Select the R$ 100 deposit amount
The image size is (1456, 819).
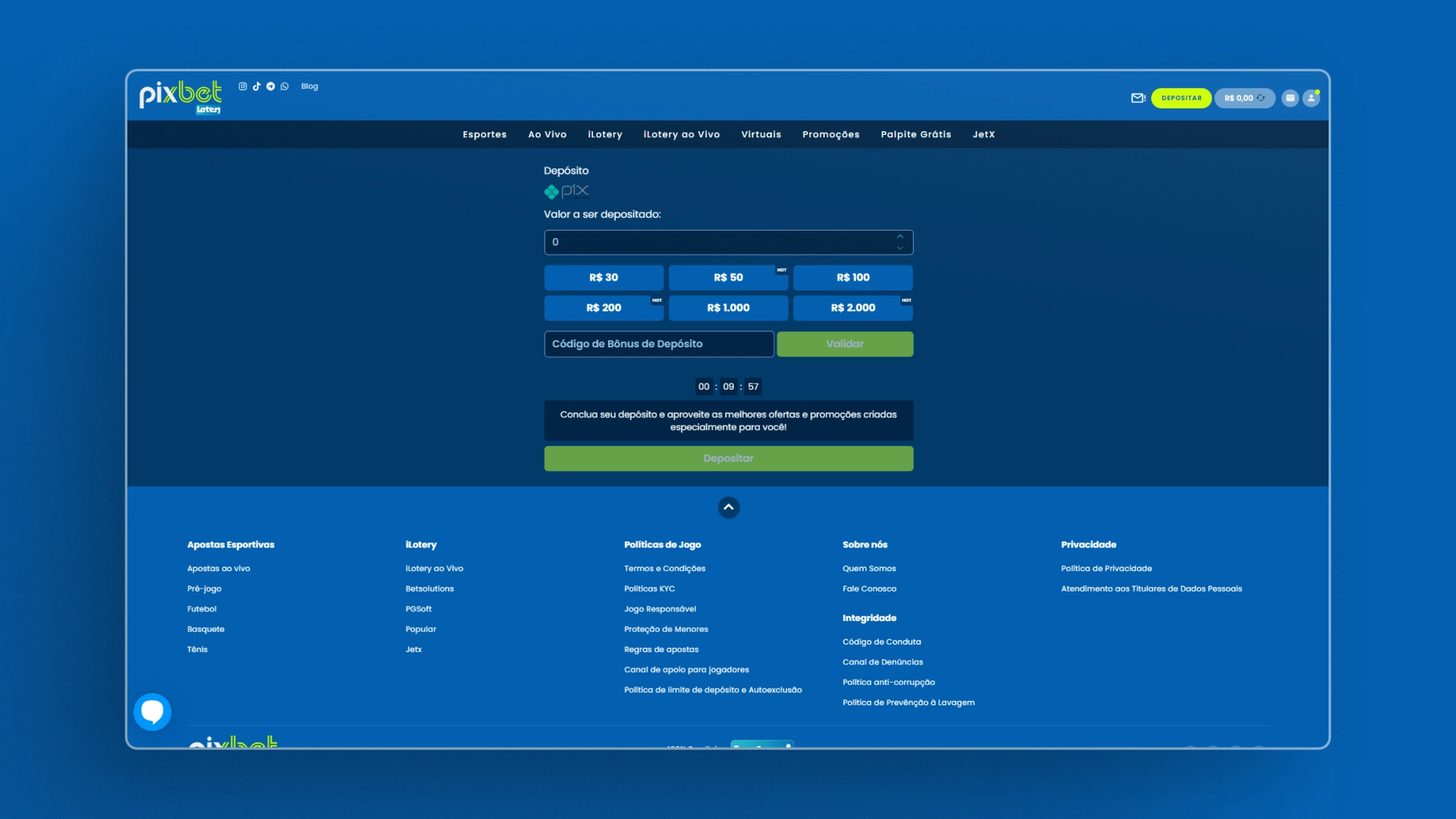[853, 278]
